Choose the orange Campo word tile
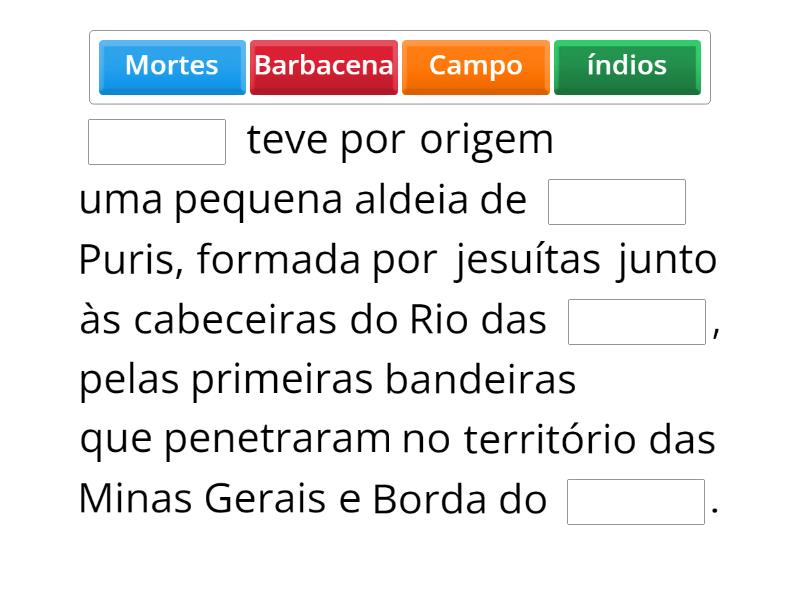 476,66
